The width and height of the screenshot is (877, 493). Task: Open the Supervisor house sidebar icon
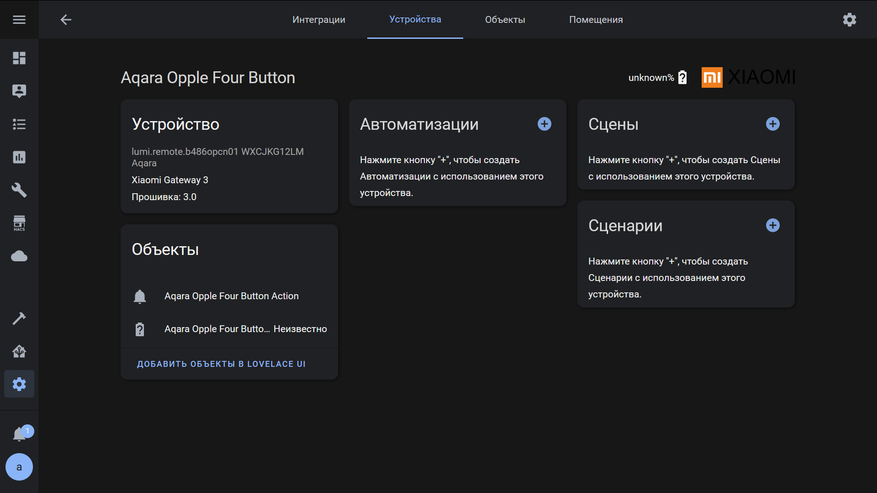[19, 351]
